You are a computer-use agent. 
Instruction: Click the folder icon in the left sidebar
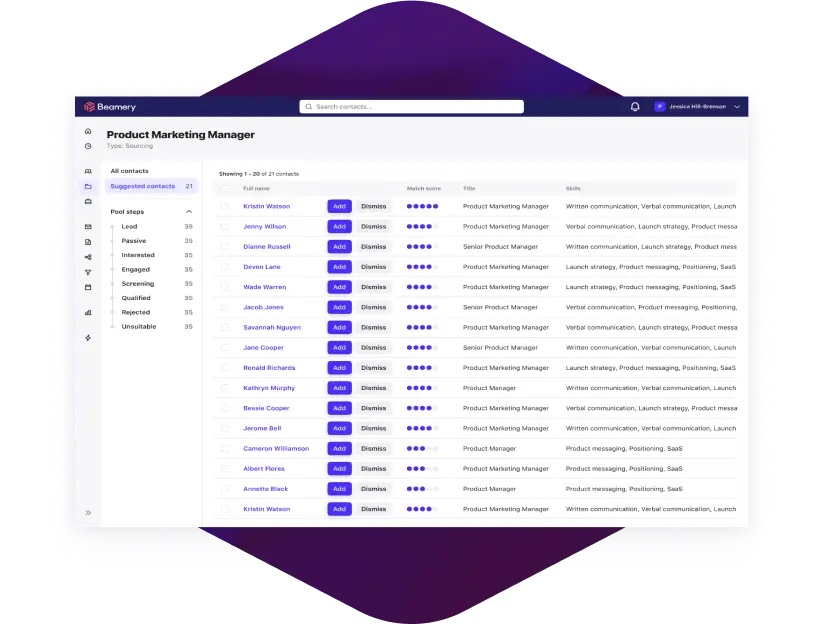[88, 186]
